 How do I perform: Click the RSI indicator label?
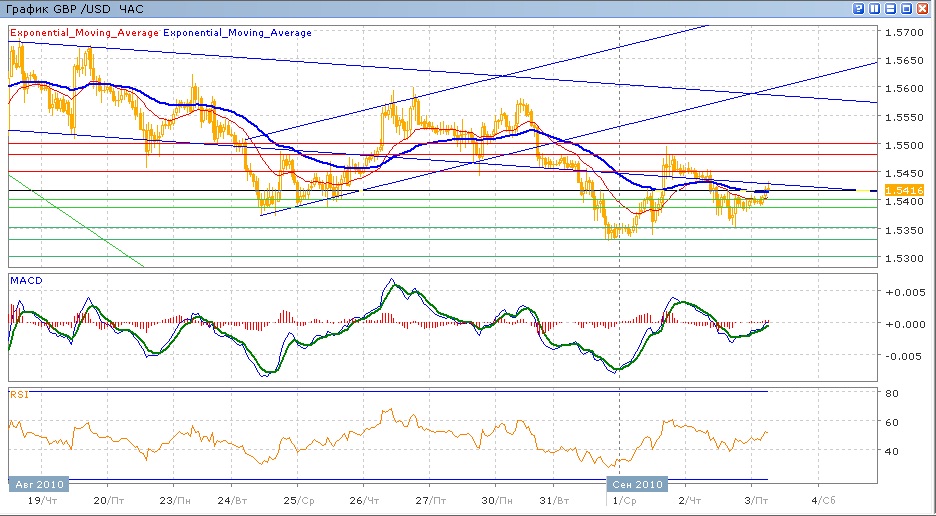coord(18,395)
